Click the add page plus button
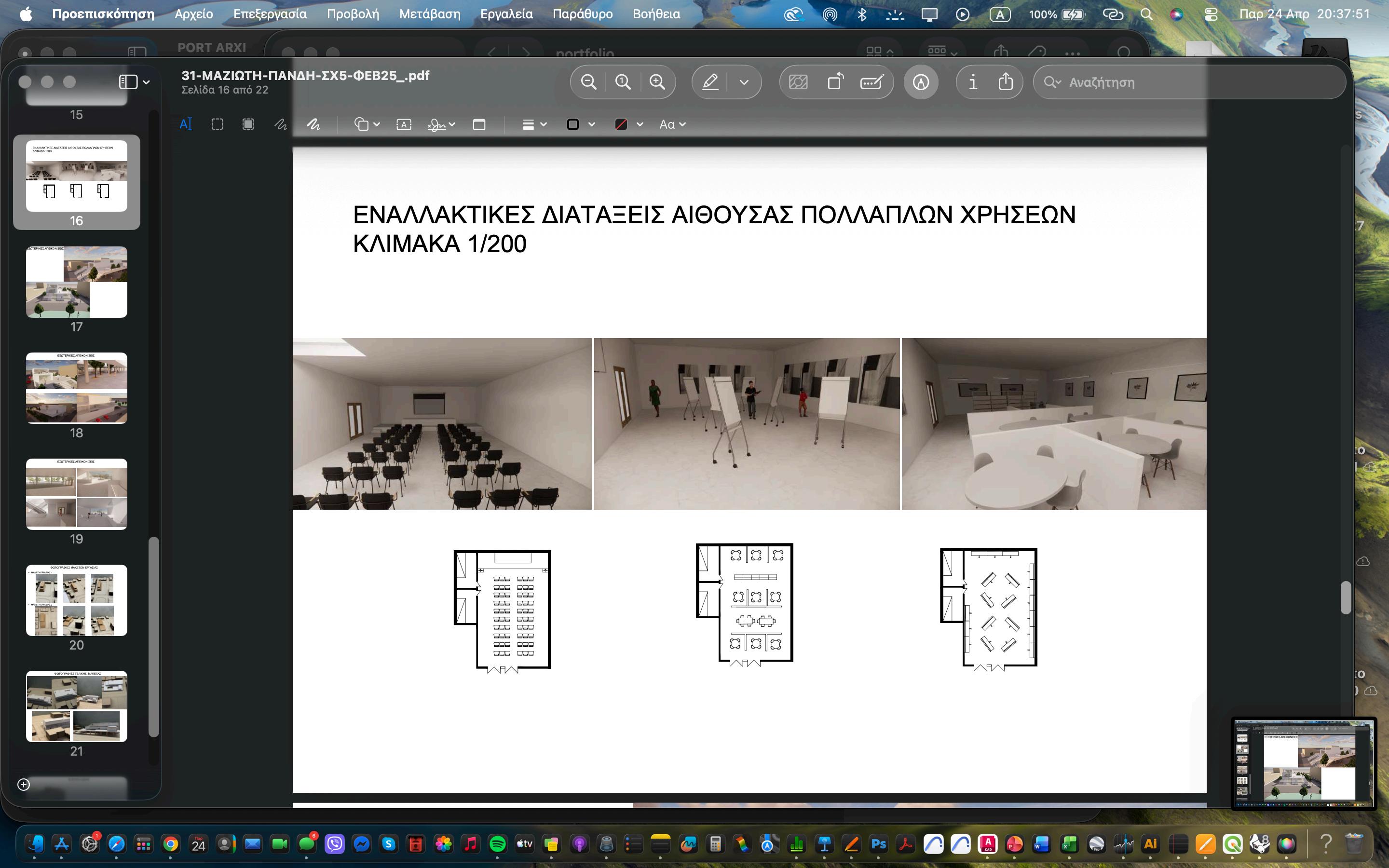Screen dimensions: 1389x868 [x=24, y=784]
